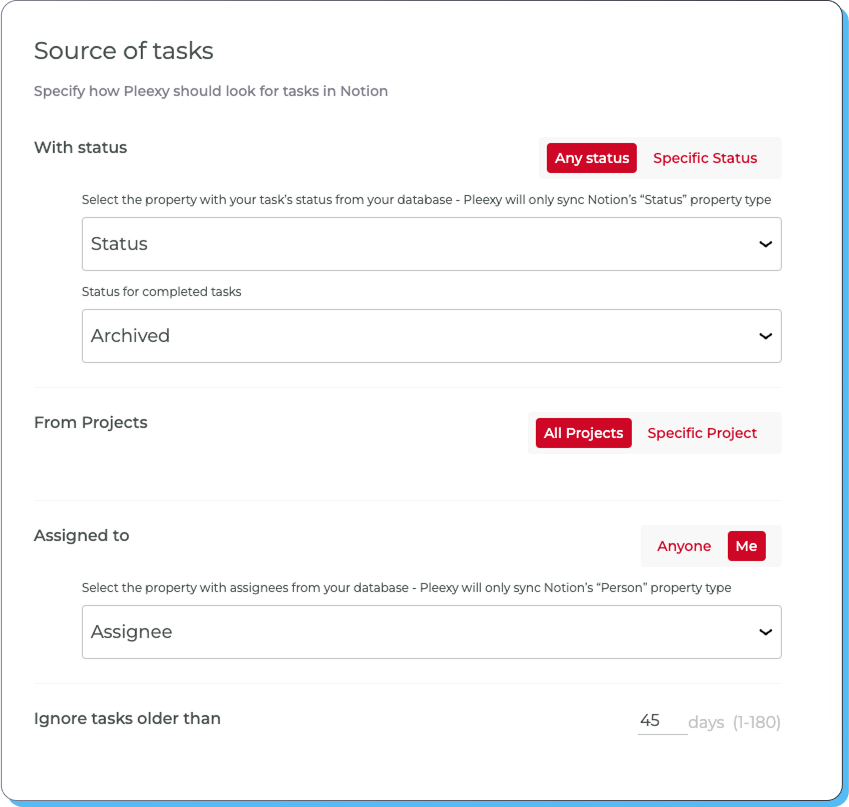
Task: Click the Ignore tasks older than label
Action: pyautogui.click(x=127, y=719)
